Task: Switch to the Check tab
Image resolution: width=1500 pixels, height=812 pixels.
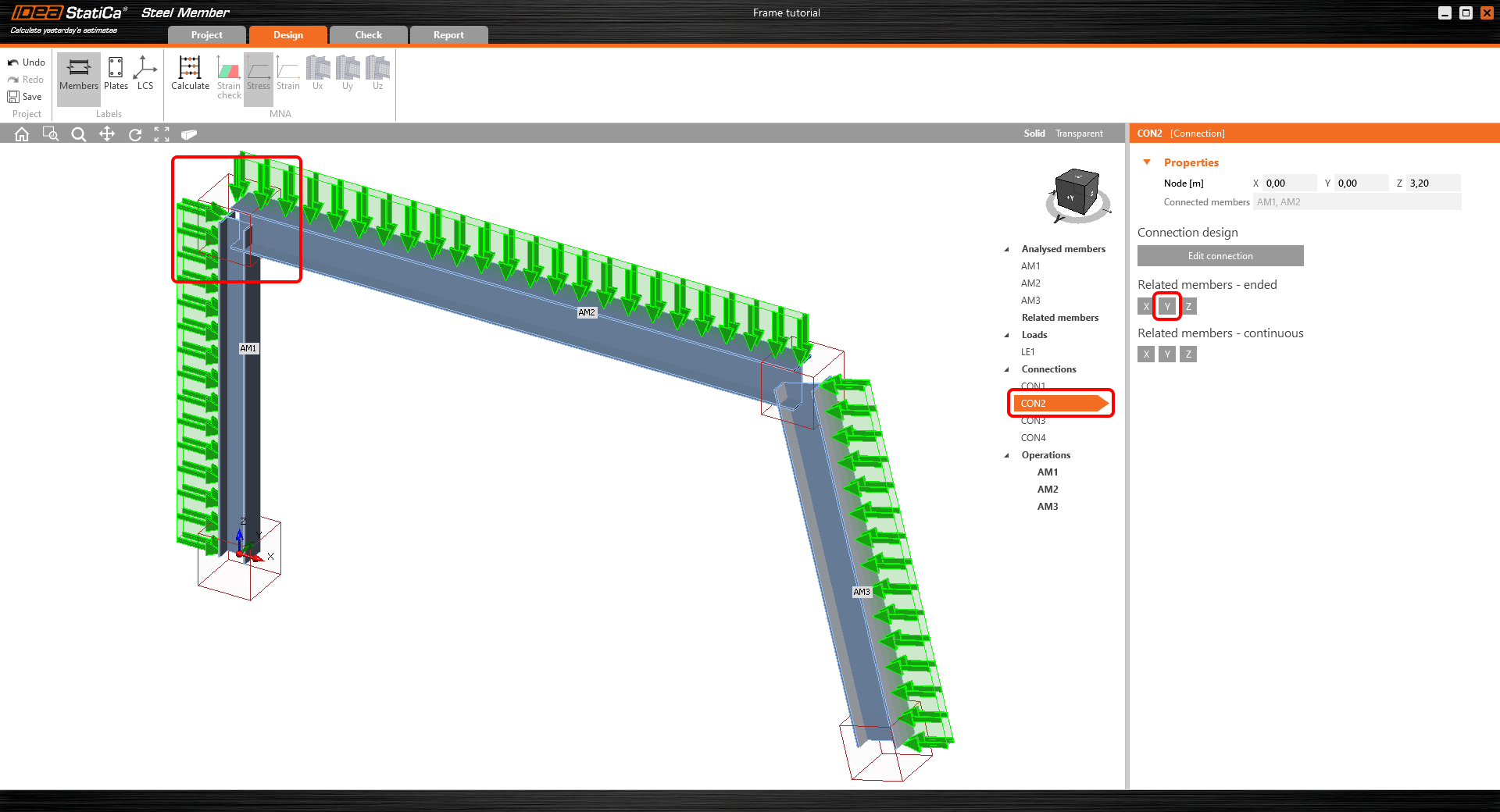Action: 368,35
